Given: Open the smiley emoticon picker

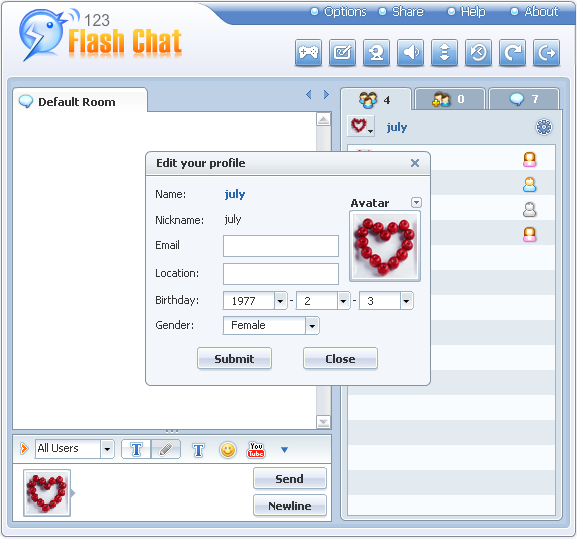Looking at the screenshot, I should (x=227, y=450).
